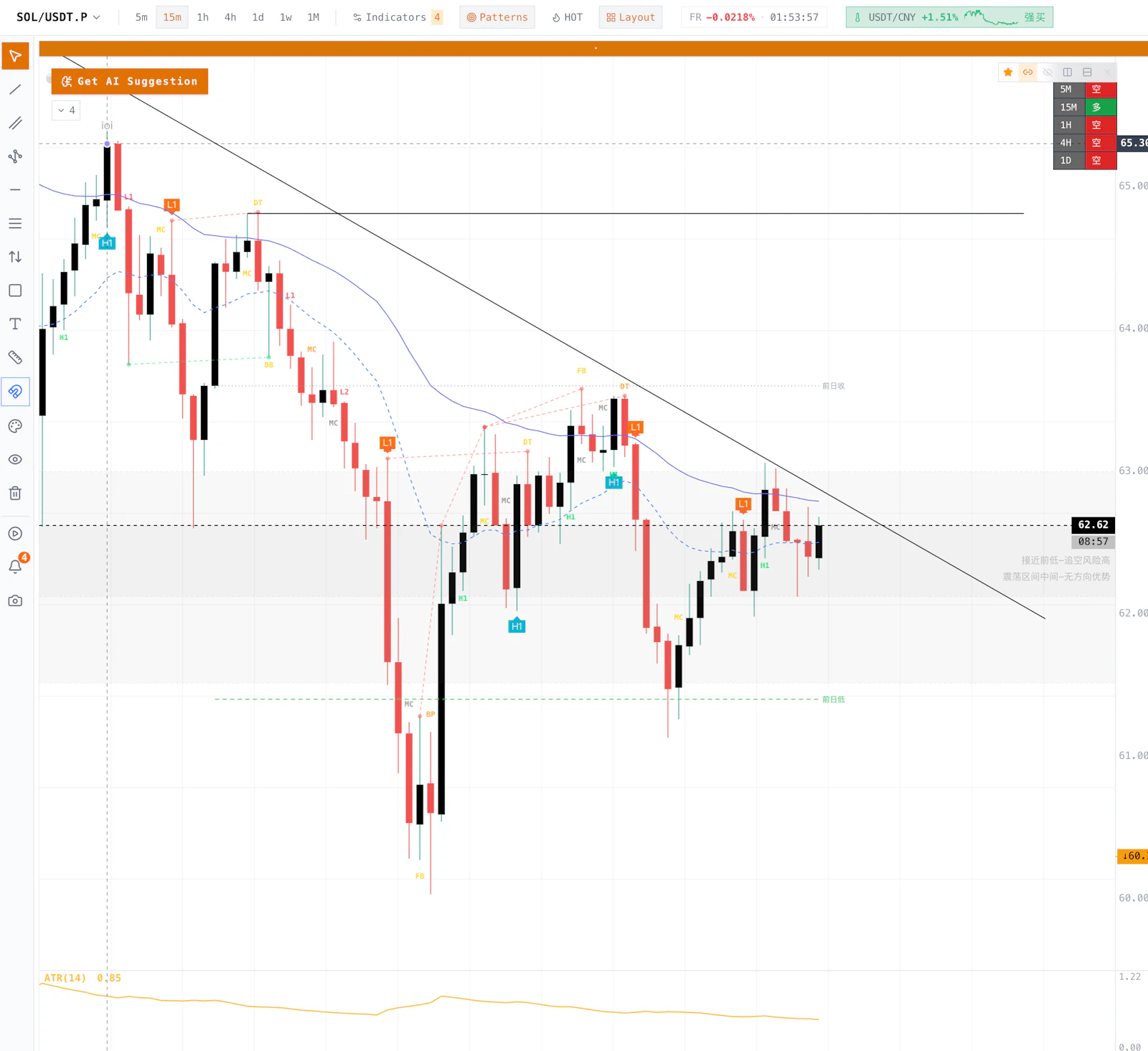
Task: Select the trend line drawing tool
Action: point(15,90)
